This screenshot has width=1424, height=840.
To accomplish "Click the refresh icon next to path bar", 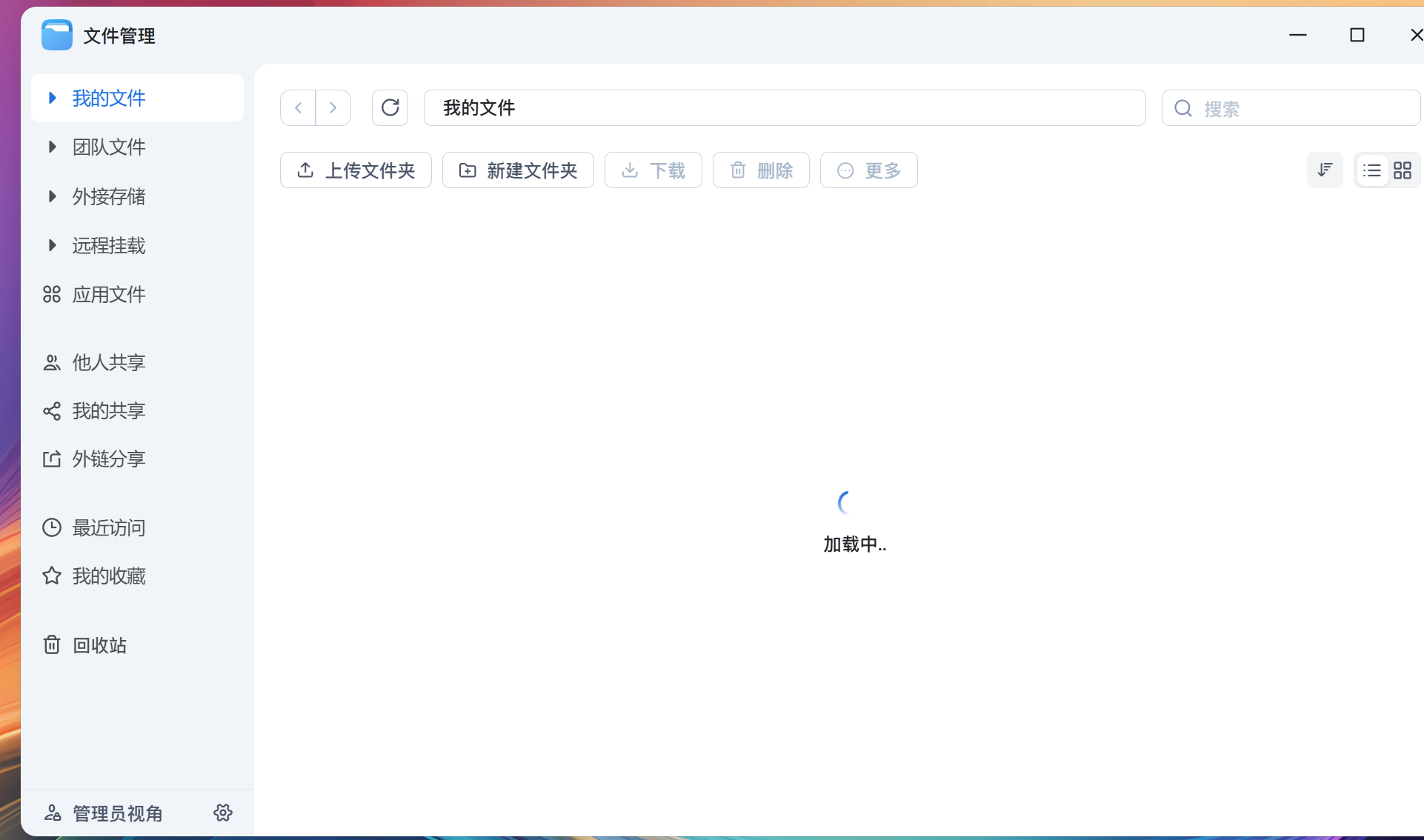I will coord(390,108).
